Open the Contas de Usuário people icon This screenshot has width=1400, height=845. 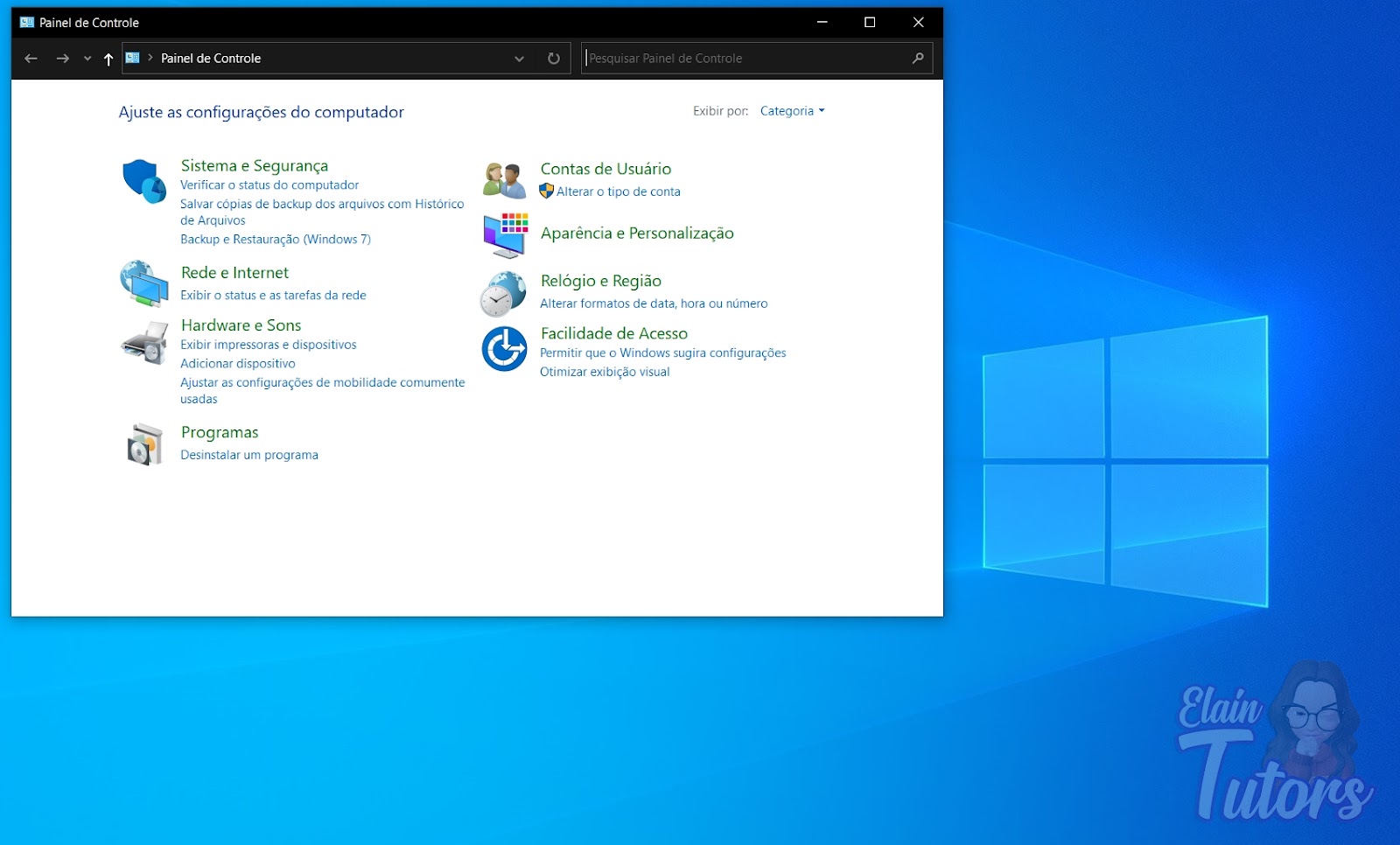click(504, 180)
